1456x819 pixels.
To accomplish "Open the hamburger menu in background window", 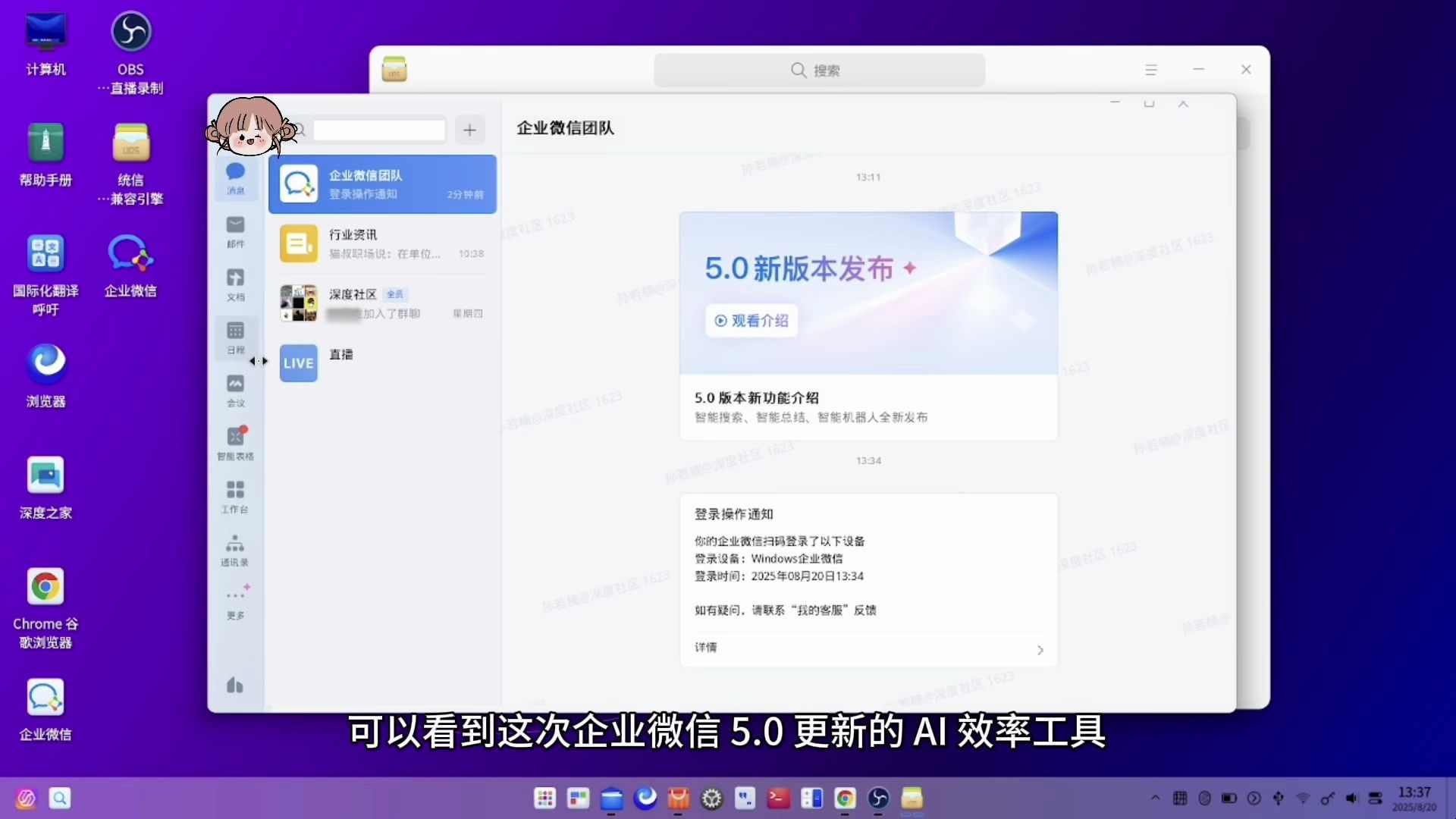I will click(x=1150, y=70).
